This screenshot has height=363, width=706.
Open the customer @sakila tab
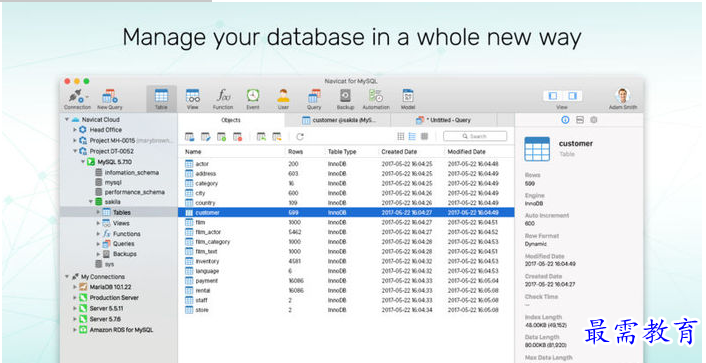click(338, 120)
